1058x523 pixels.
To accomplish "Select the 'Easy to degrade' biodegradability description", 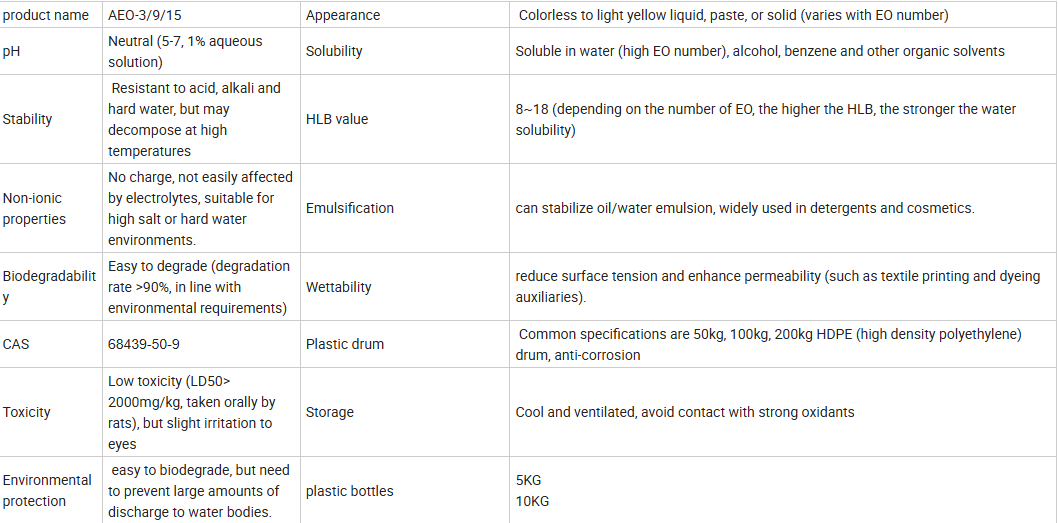I will [x=199, y=287].
